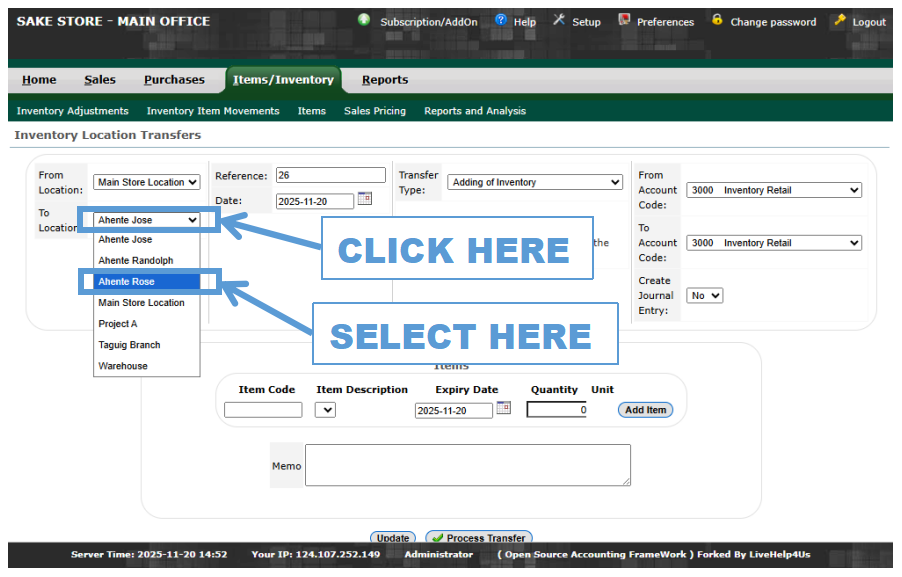Open the Transfer Type dropdown
The image size is (902, 577).
(x=535, y=182)
